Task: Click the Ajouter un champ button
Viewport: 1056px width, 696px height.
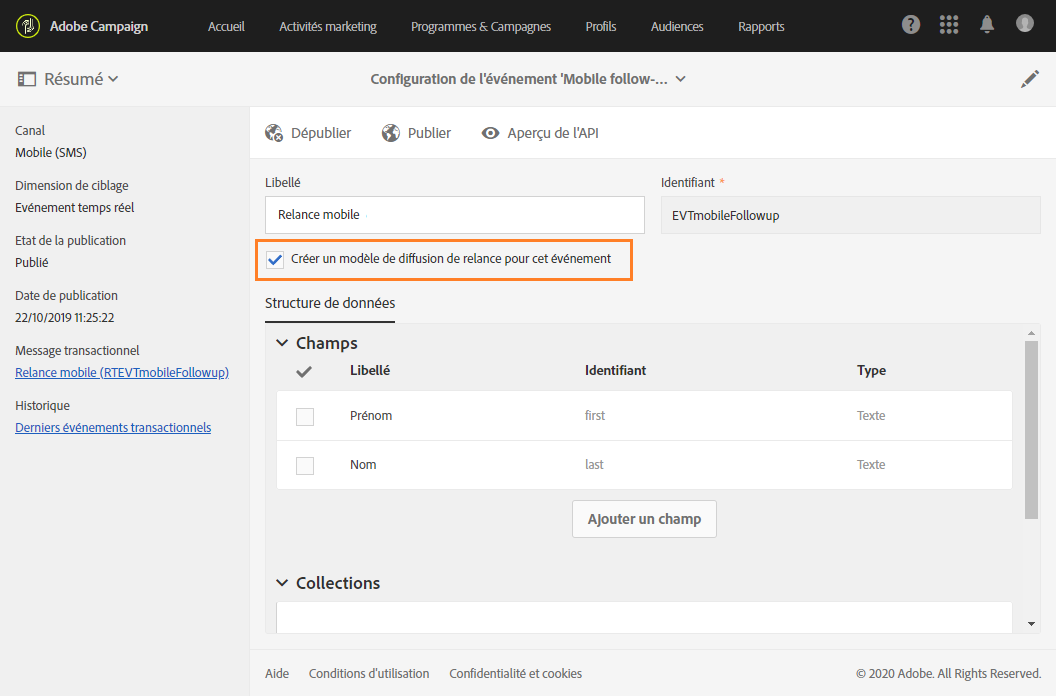Action: tap(644, 519)
